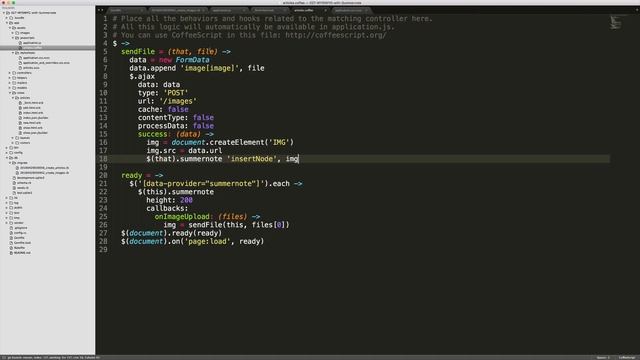Open test.sqlite3 in the sidebar
Viewport: 640px width, 360px height.
click(24, 193)
